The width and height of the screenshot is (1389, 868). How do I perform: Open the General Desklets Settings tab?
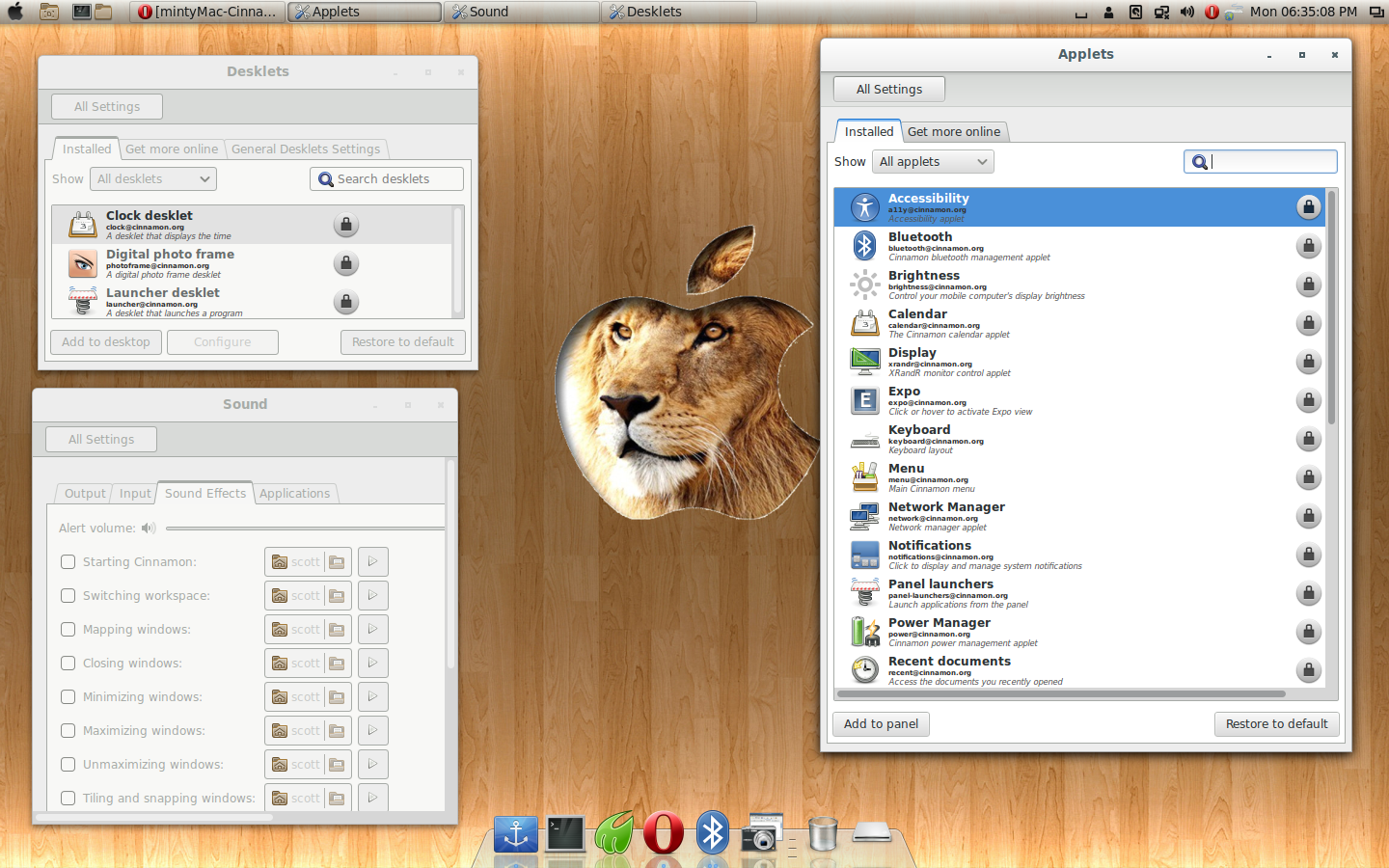[306, 149]
